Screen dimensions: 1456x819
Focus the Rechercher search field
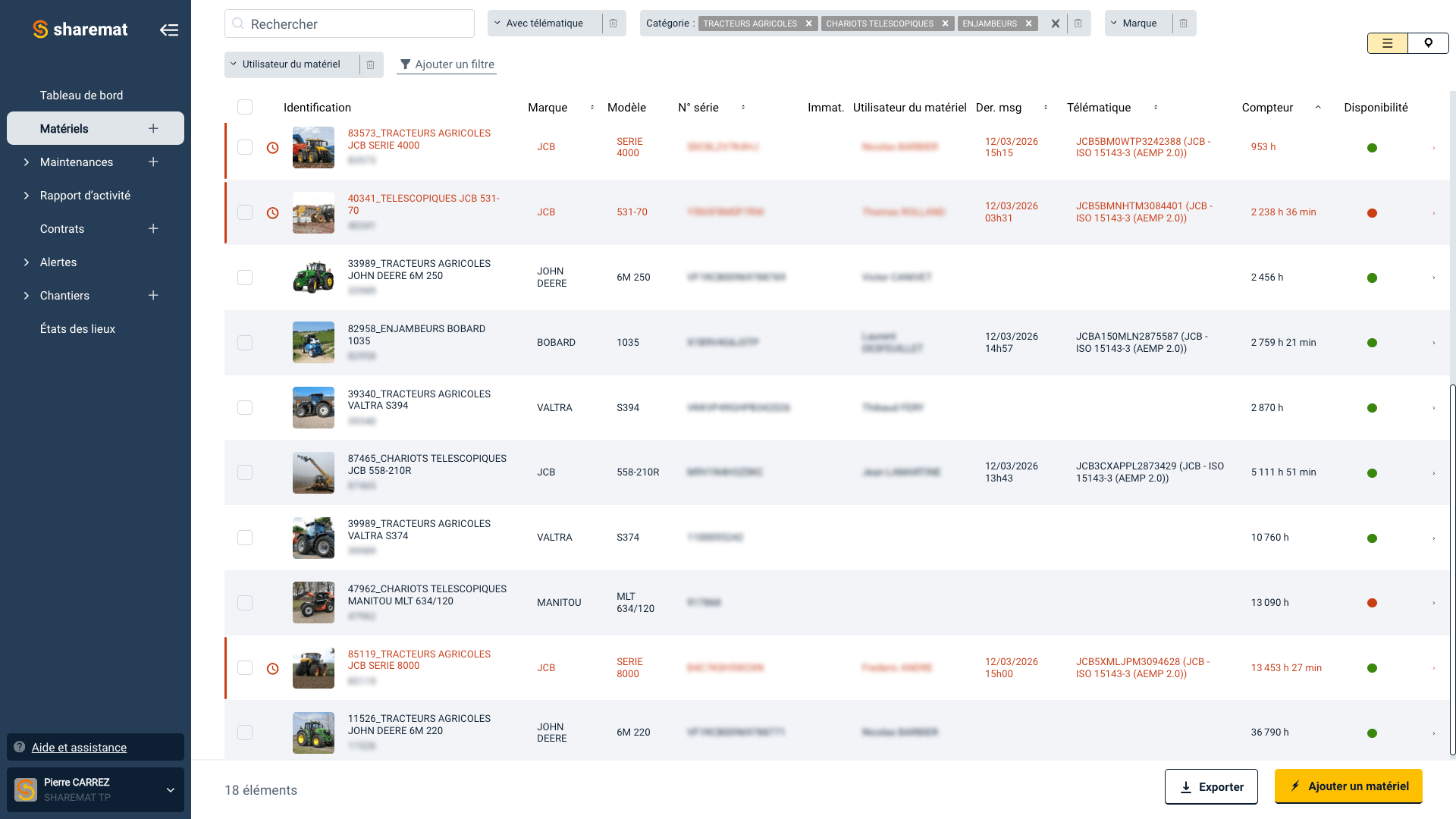350,24
